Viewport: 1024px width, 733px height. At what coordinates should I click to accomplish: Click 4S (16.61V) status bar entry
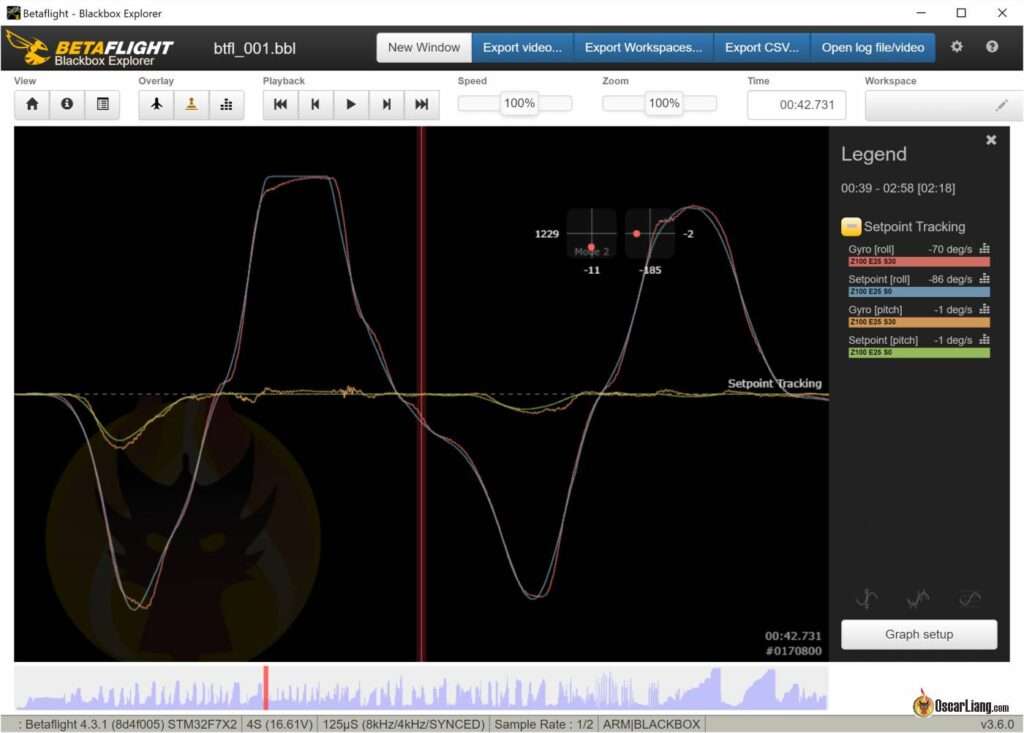point(280,724)
